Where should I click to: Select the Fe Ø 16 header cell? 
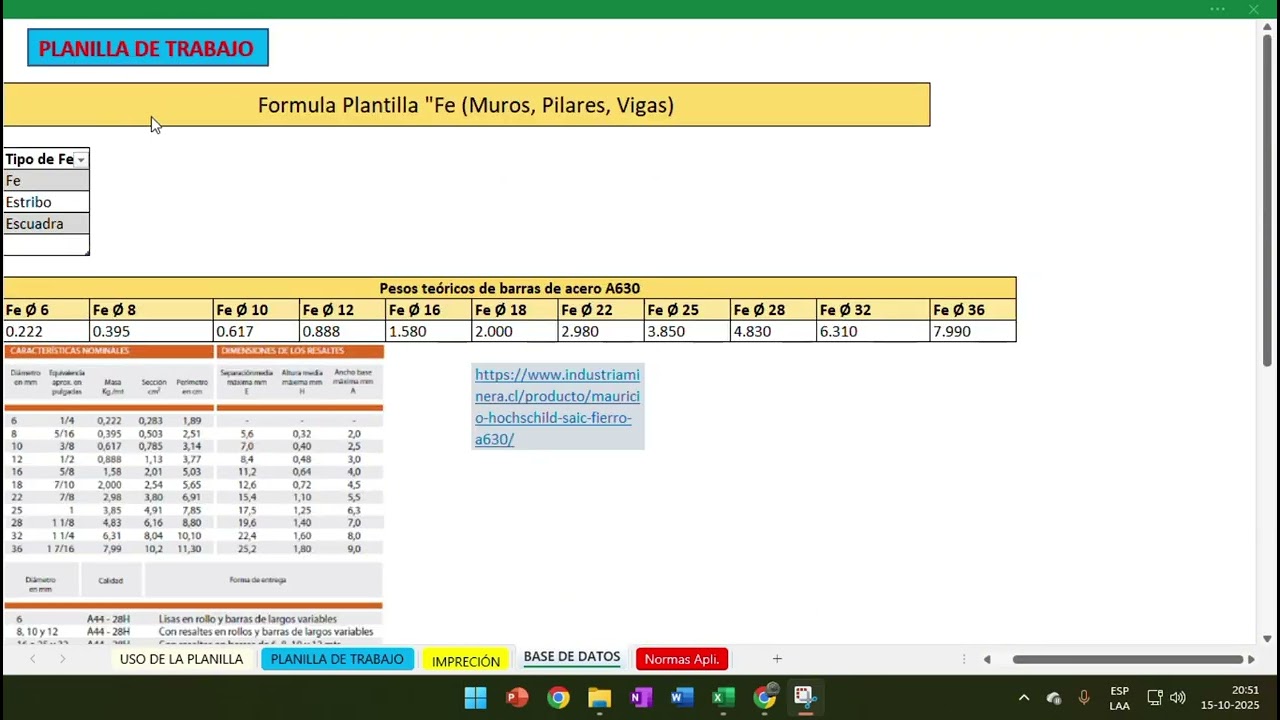[428, 310]
